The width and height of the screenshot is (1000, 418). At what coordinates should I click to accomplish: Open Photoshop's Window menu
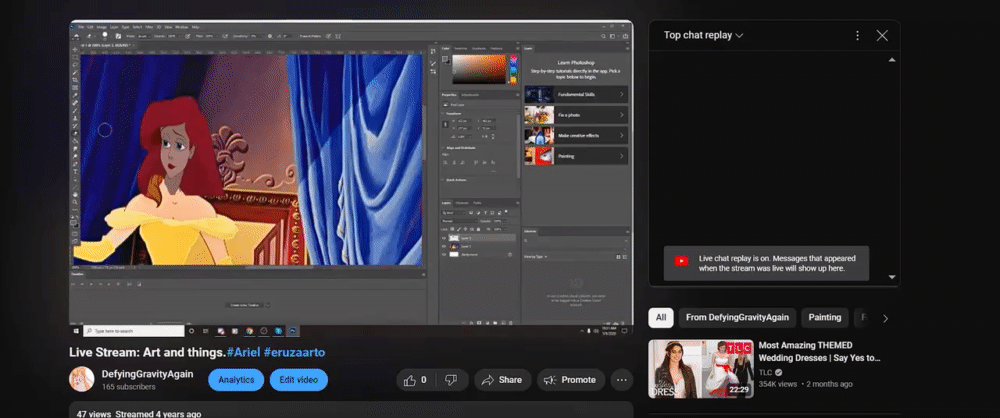(182, 27)
